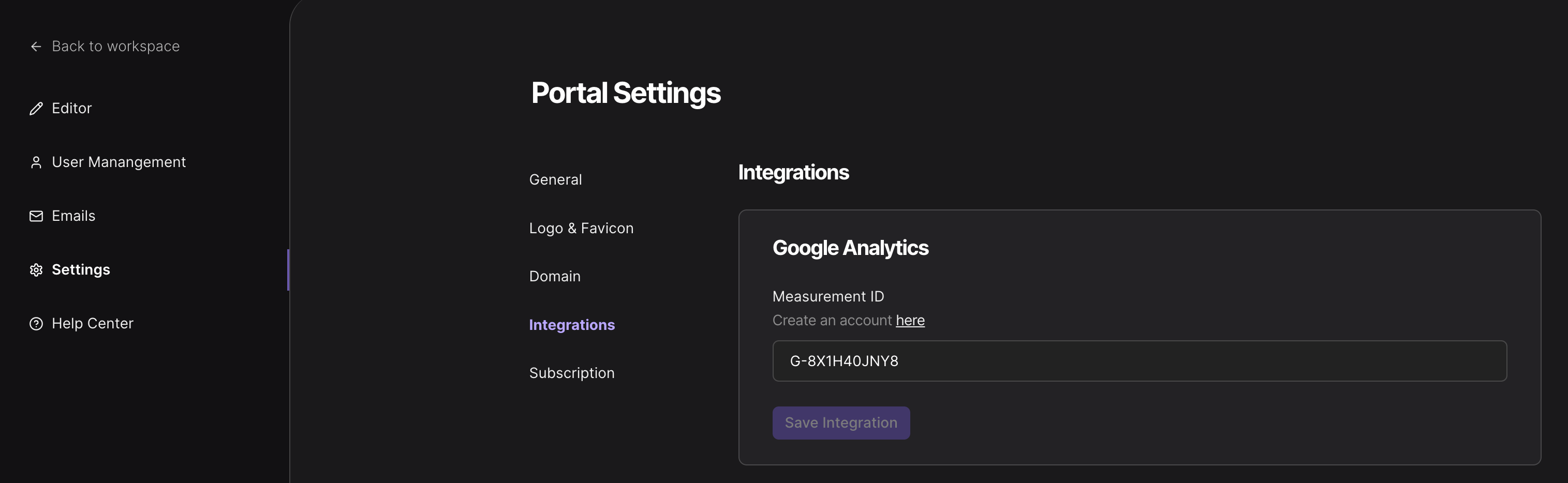Screen dimensions: 1568x483
Task: Follow the 'here' link to create an account
Action: point(910,321)
